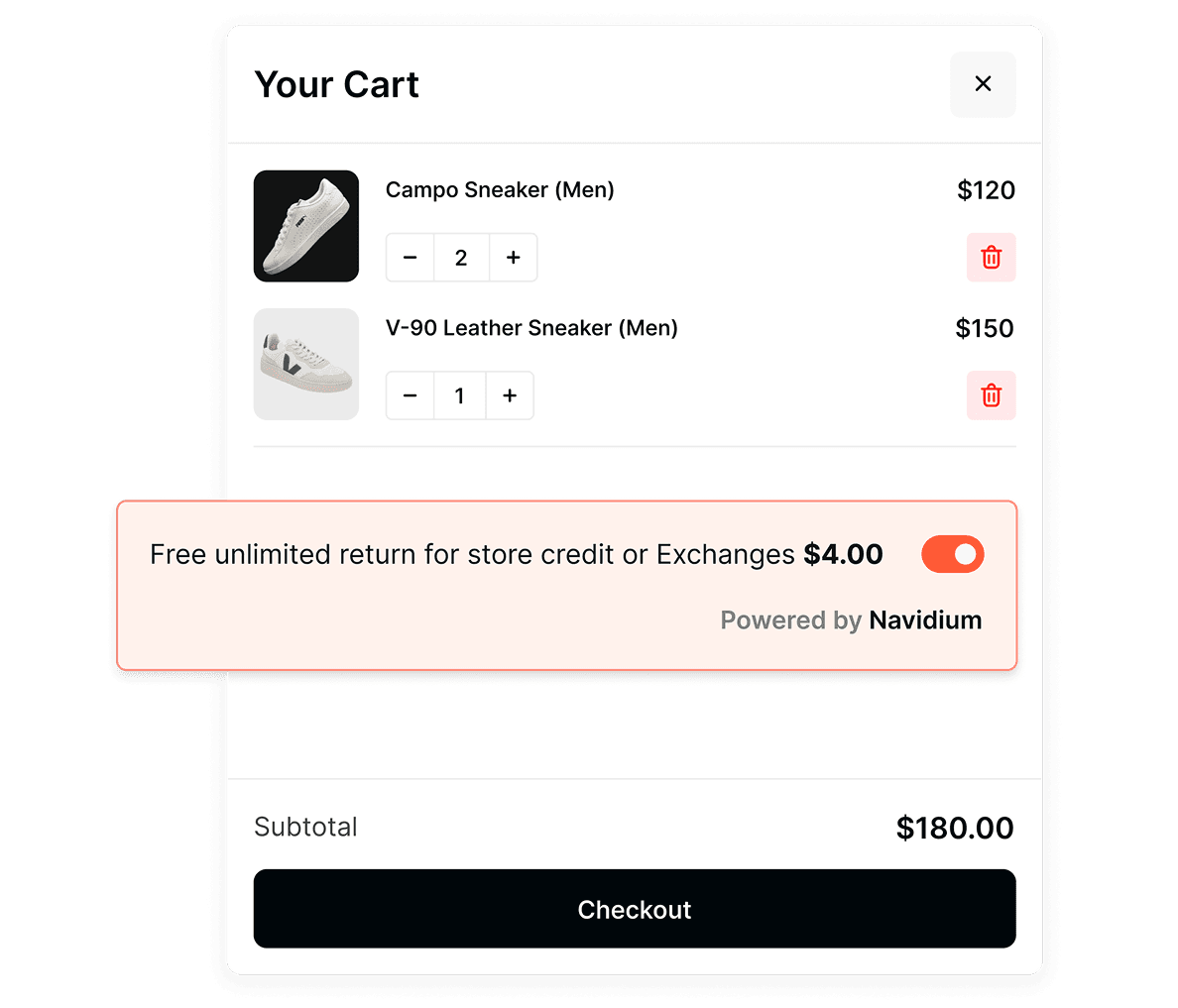This screenshot has height=1008, width=1178.
Task: Open the Navidium link
Action: click(925, 620)
